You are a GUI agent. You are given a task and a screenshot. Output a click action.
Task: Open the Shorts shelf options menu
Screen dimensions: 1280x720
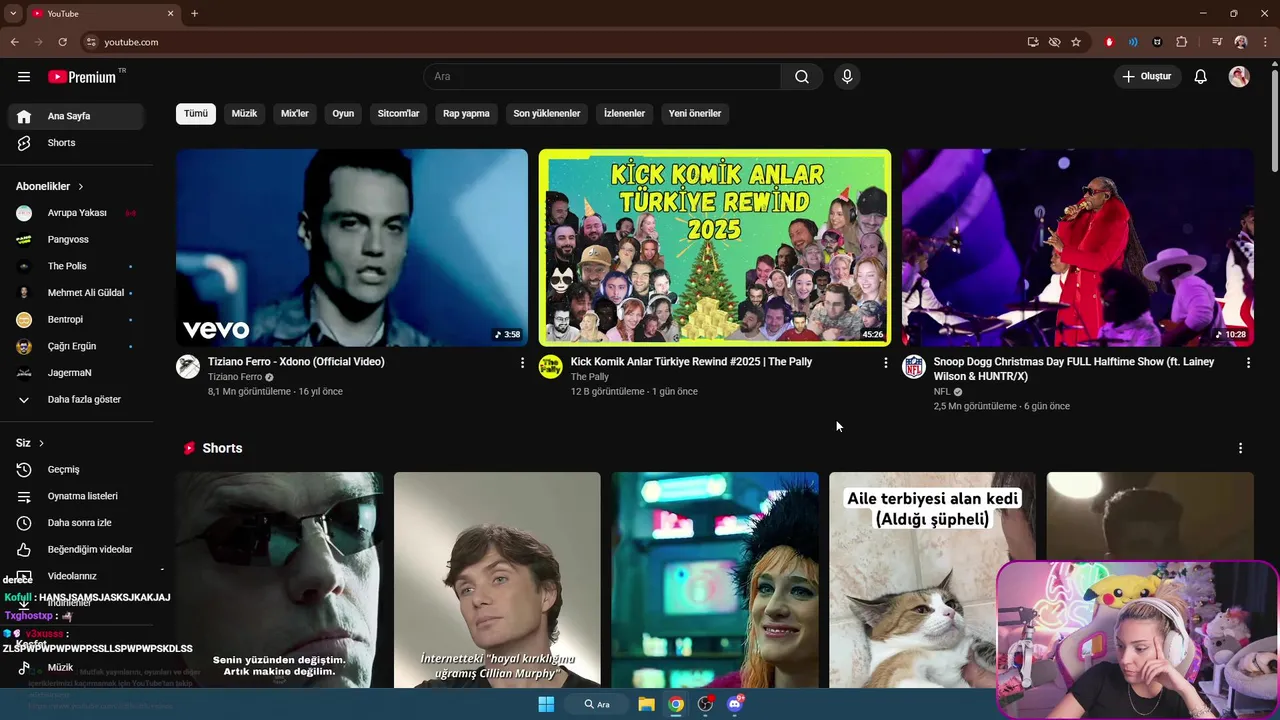[x=1240, y=449]
